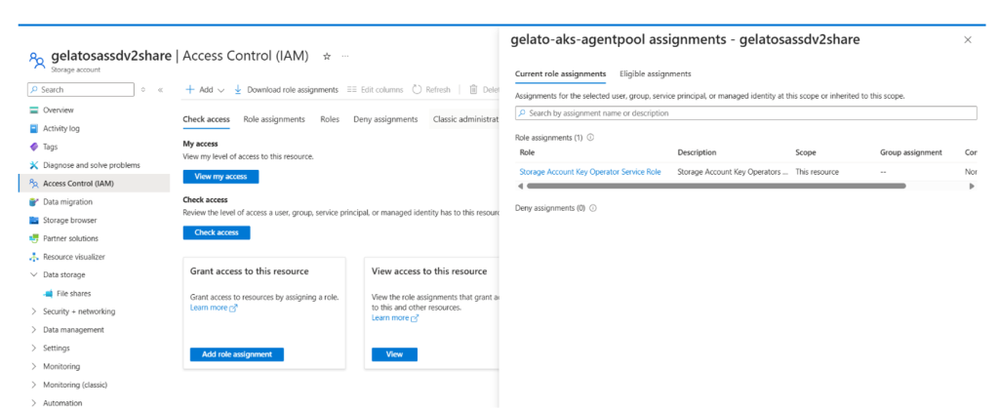Screen dimensions: 999x420
Task: Click the info icon next to Role assignments (1)
Action: pyautogui.click(x=591, y=137)
